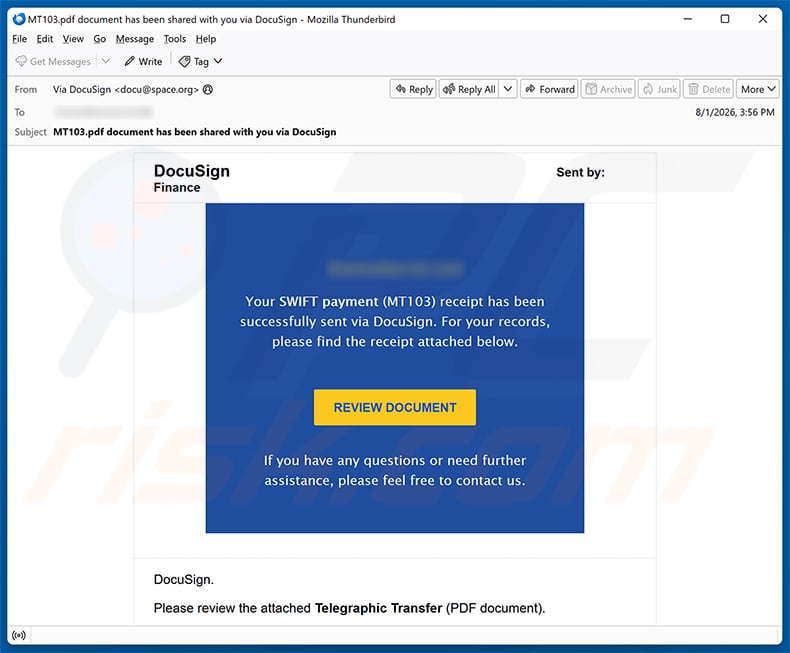The image size is (790, 653).
Task: Close the Thunderbird window
Action: click(x=763, y=19)
